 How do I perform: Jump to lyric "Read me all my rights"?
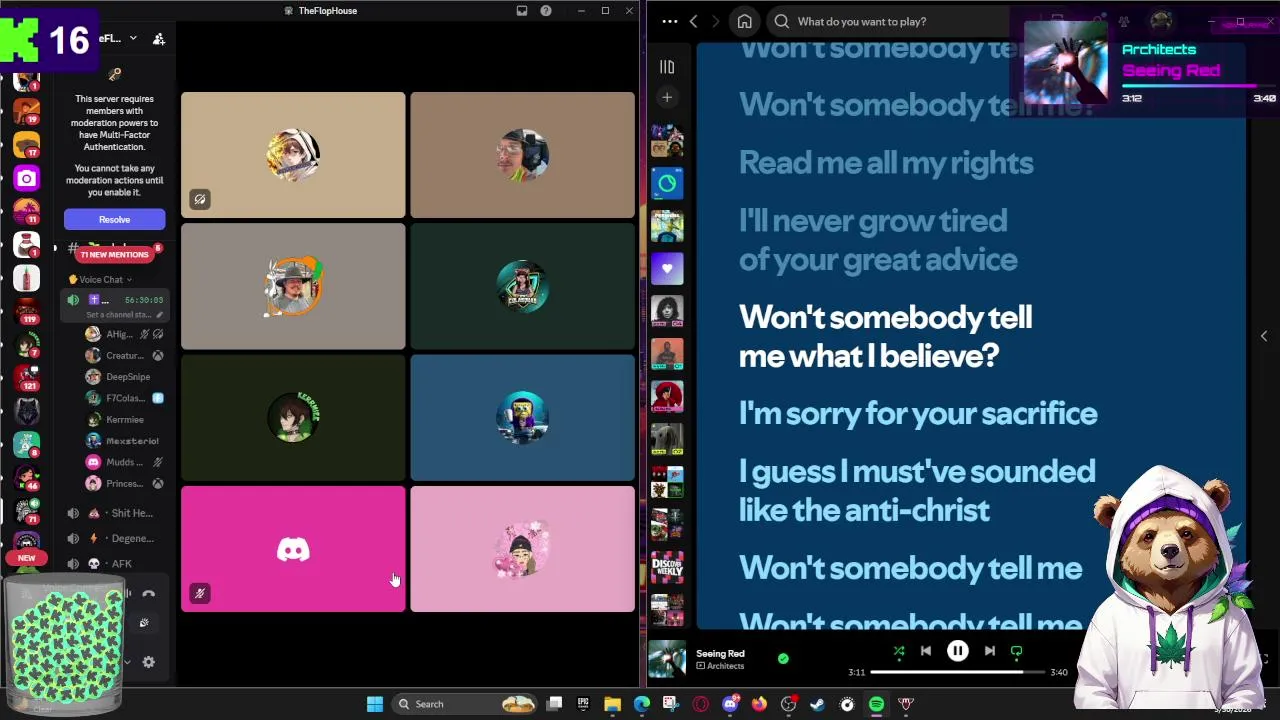click(x=886, y=163)
